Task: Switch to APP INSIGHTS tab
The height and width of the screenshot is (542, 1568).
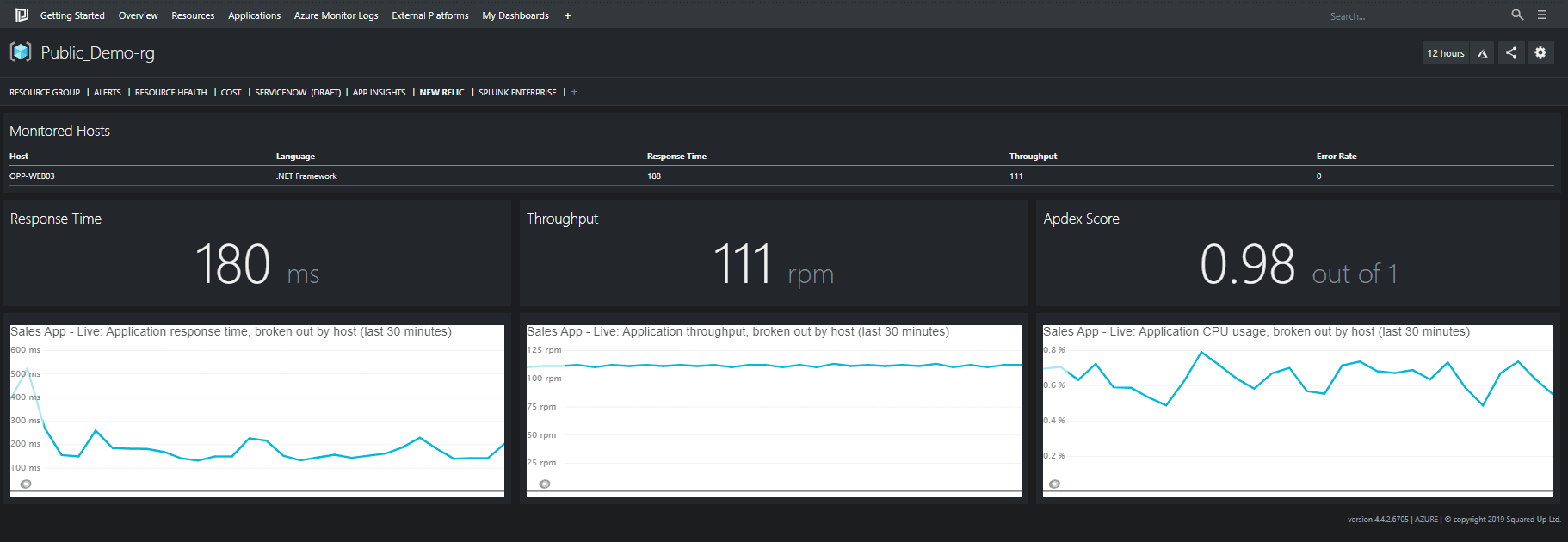Action: (x=379, y=92)
